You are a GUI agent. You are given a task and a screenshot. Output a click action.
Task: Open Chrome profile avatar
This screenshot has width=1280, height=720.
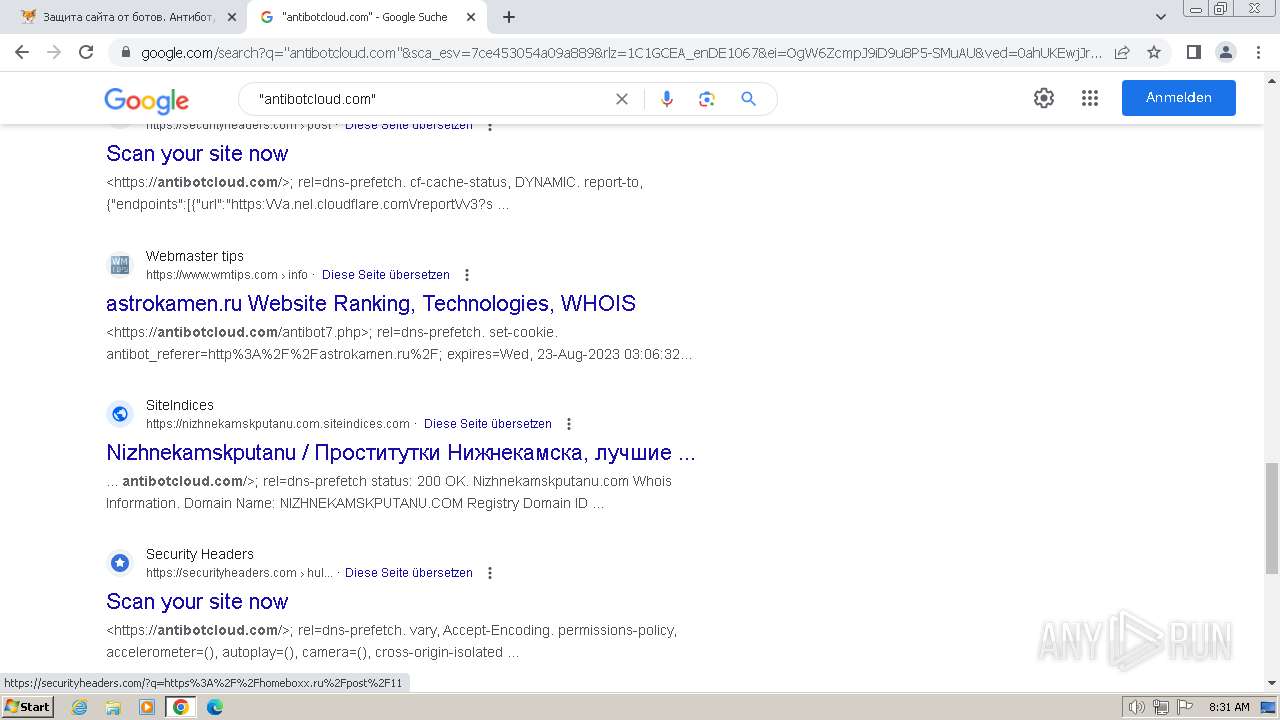click(x=1225, y=52)
